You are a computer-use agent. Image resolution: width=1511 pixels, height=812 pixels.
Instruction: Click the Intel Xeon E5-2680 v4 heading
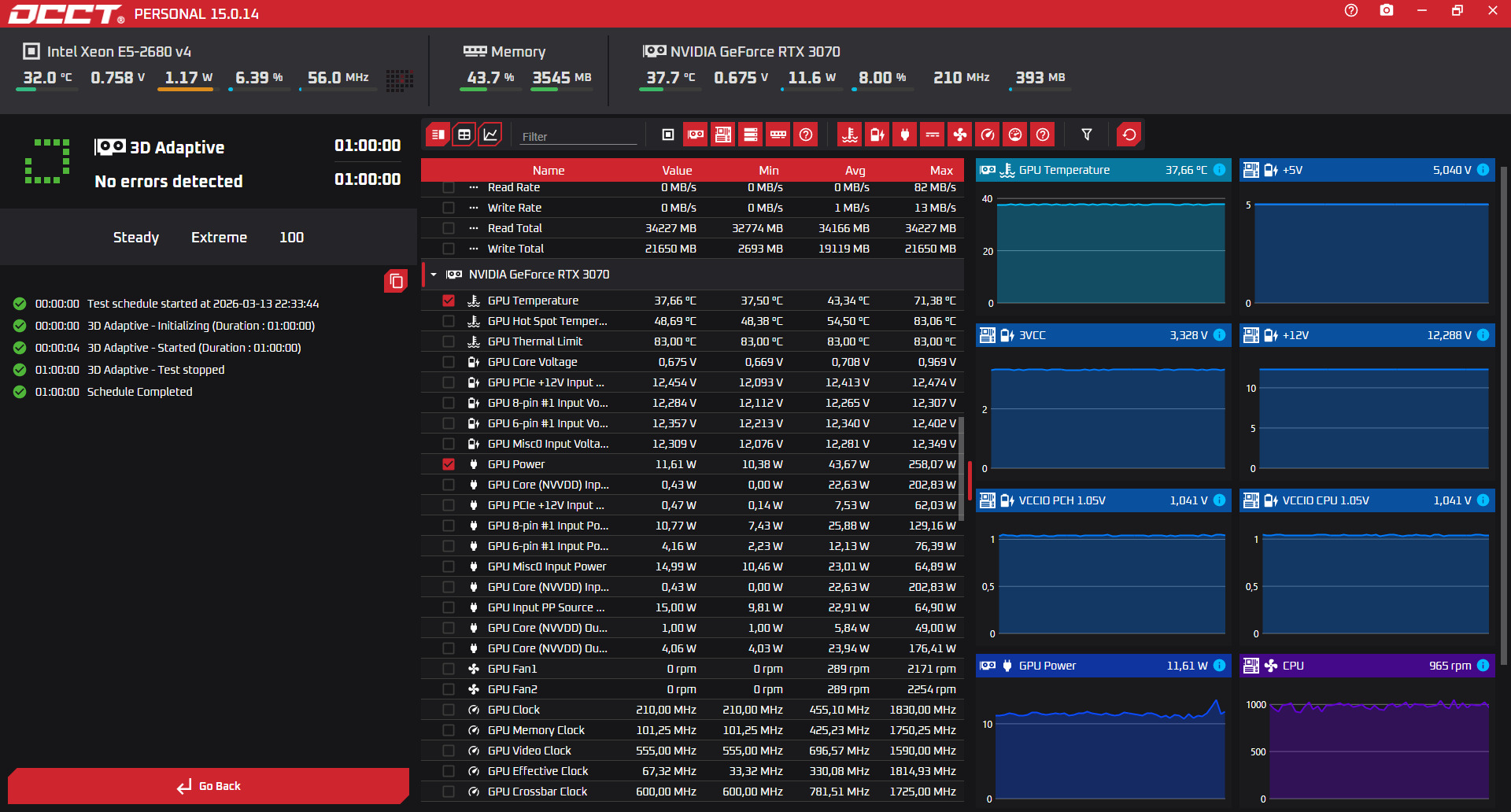(119, 52)
